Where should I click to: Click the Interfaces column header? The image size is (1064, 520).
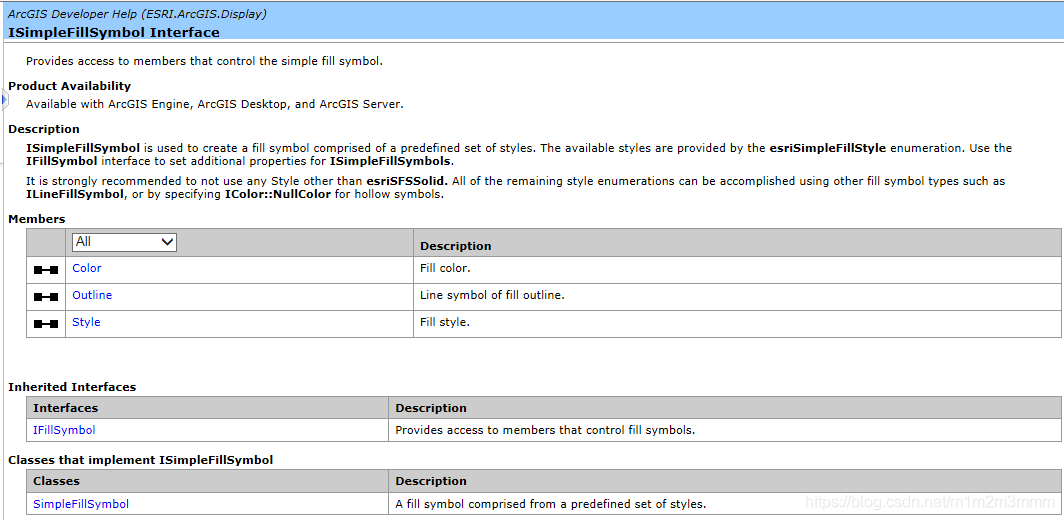208,408
